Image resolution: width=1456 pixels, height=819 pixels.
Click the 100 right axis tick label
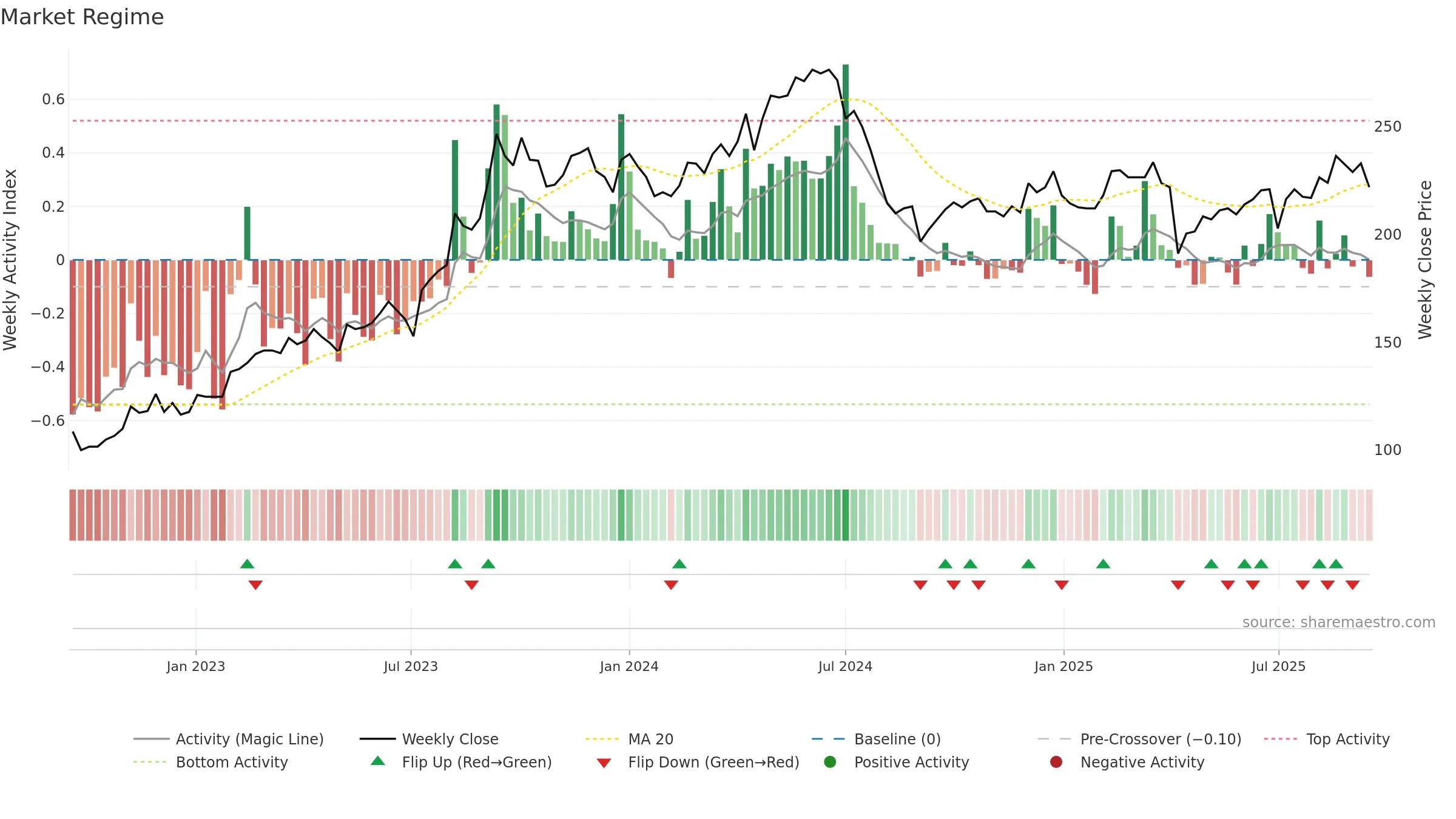[x=1388, y=450]
